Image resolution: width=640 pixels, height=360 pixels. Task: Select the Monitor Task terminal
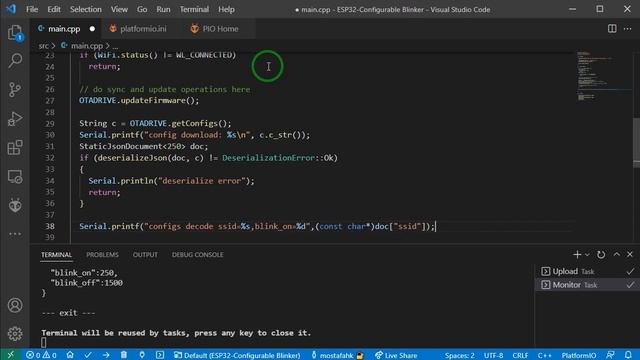(587, 285)
